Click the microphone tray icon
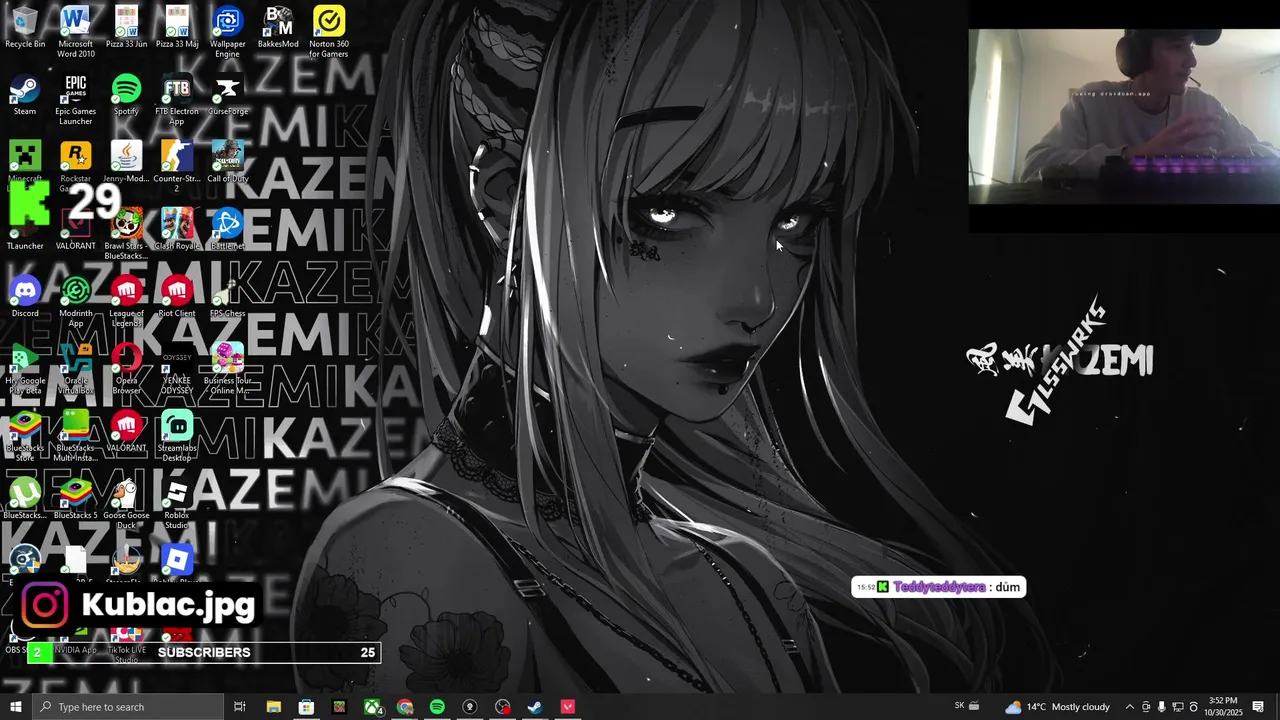This screenshot has width=1280, height=720. (1162, 707)
